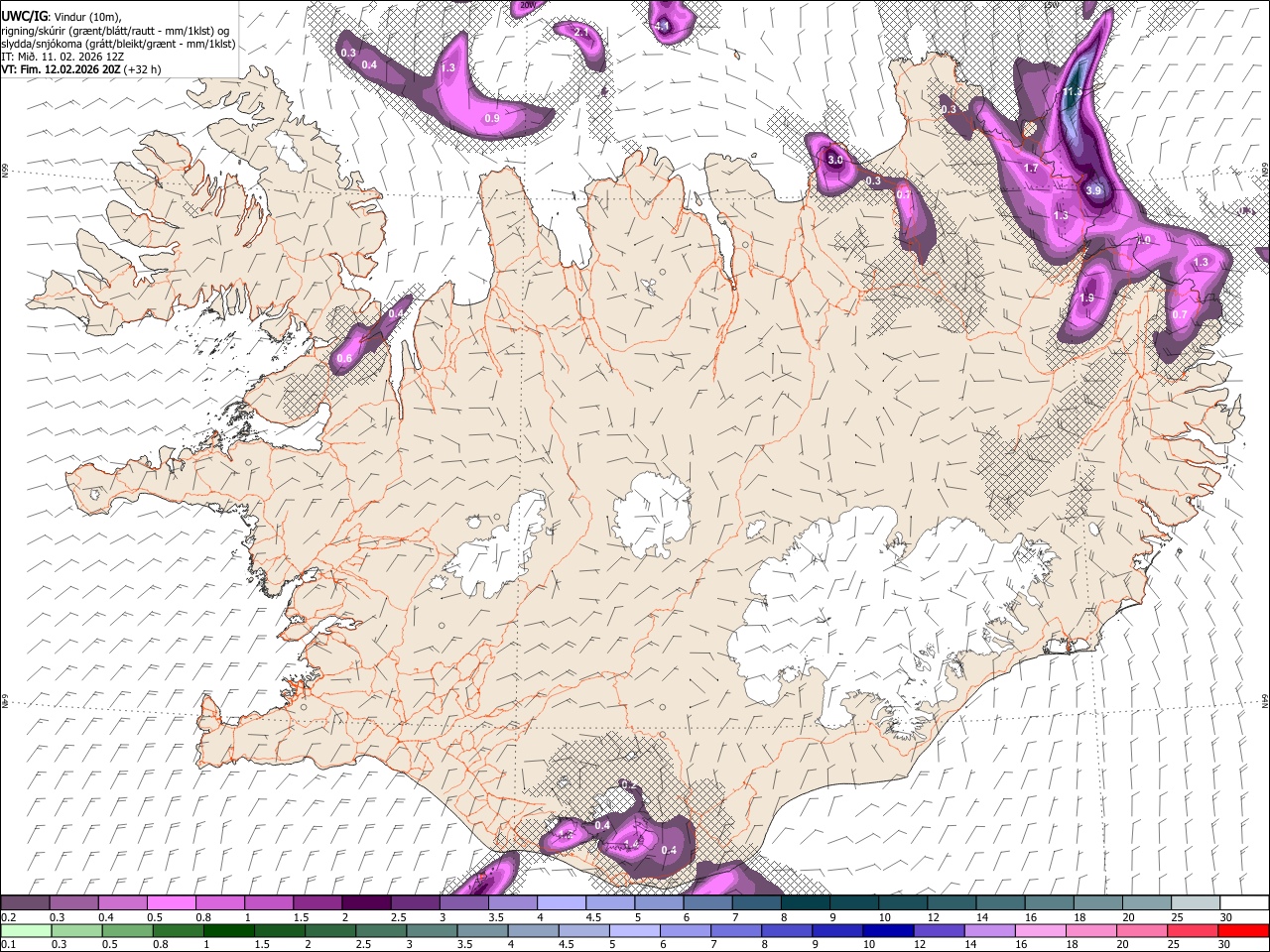1270x952 pixels.
Task: Click the 0.7 precipitation value label
Action: pos(1180,314)
